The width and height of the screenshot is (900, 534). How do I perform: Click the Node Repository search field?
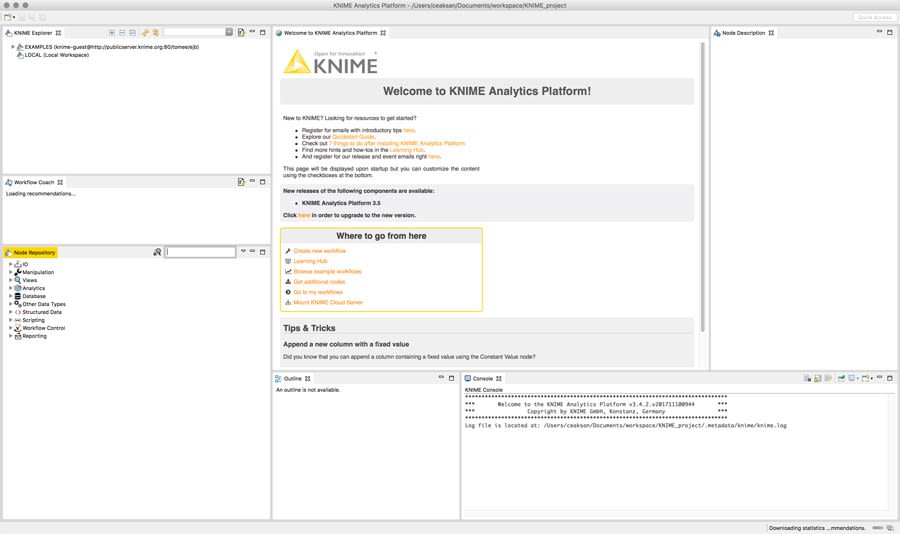(200, 252)
